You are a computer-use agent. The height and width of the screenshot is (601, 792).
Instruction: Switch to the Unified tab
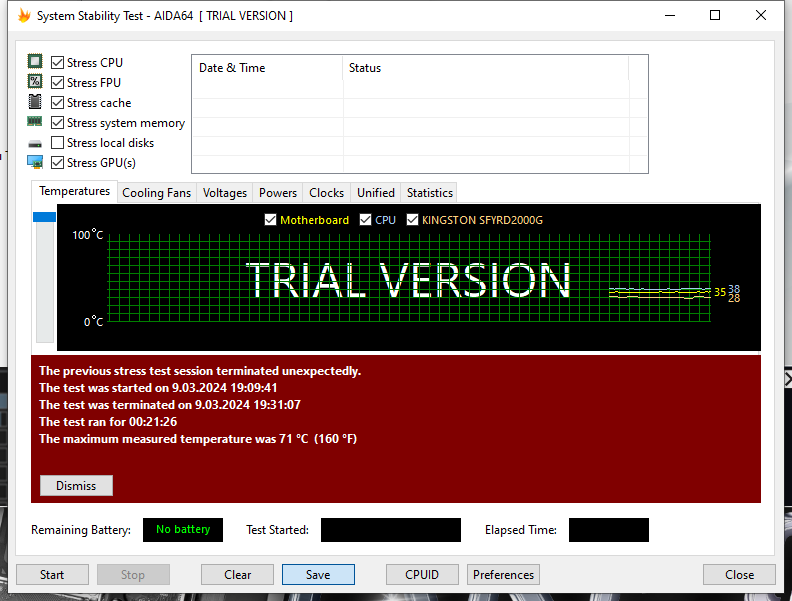click(x=376, y=193)
